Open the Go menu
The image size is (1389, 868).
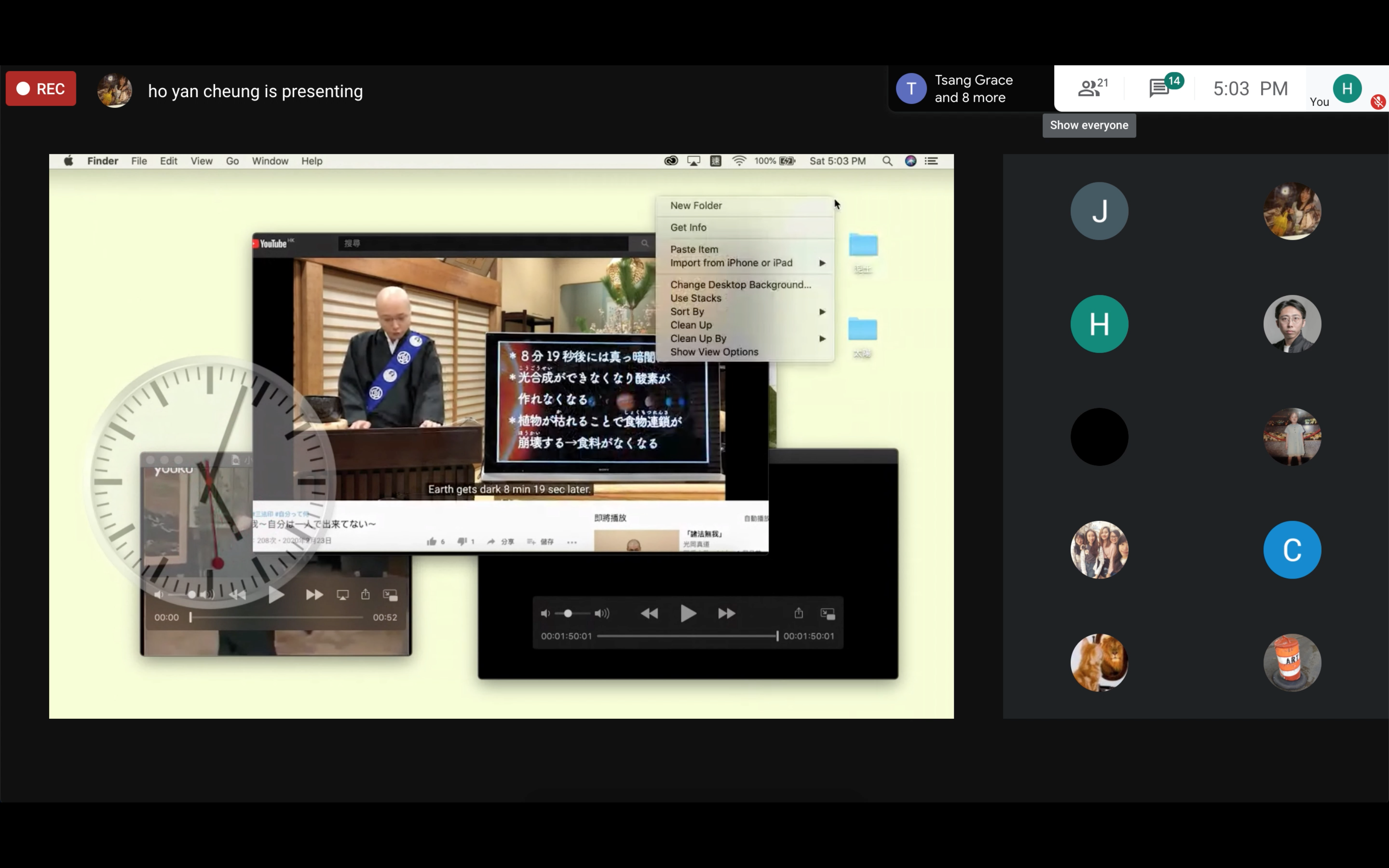pos(232,161)
